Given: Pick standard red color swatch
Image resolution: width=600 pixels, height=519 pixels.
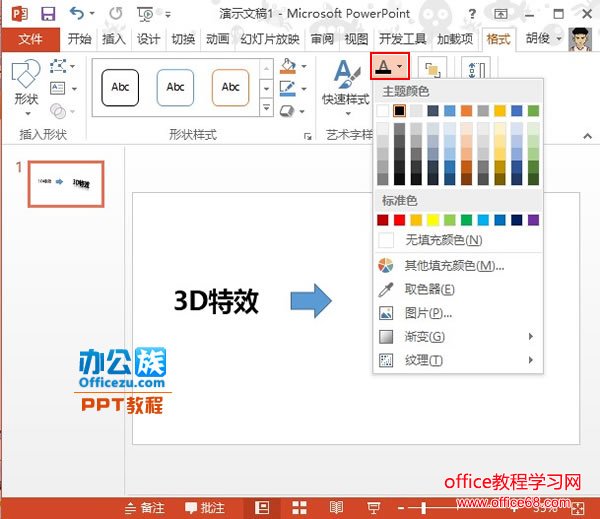Looking at the screenshot, I should click(399, 220).
